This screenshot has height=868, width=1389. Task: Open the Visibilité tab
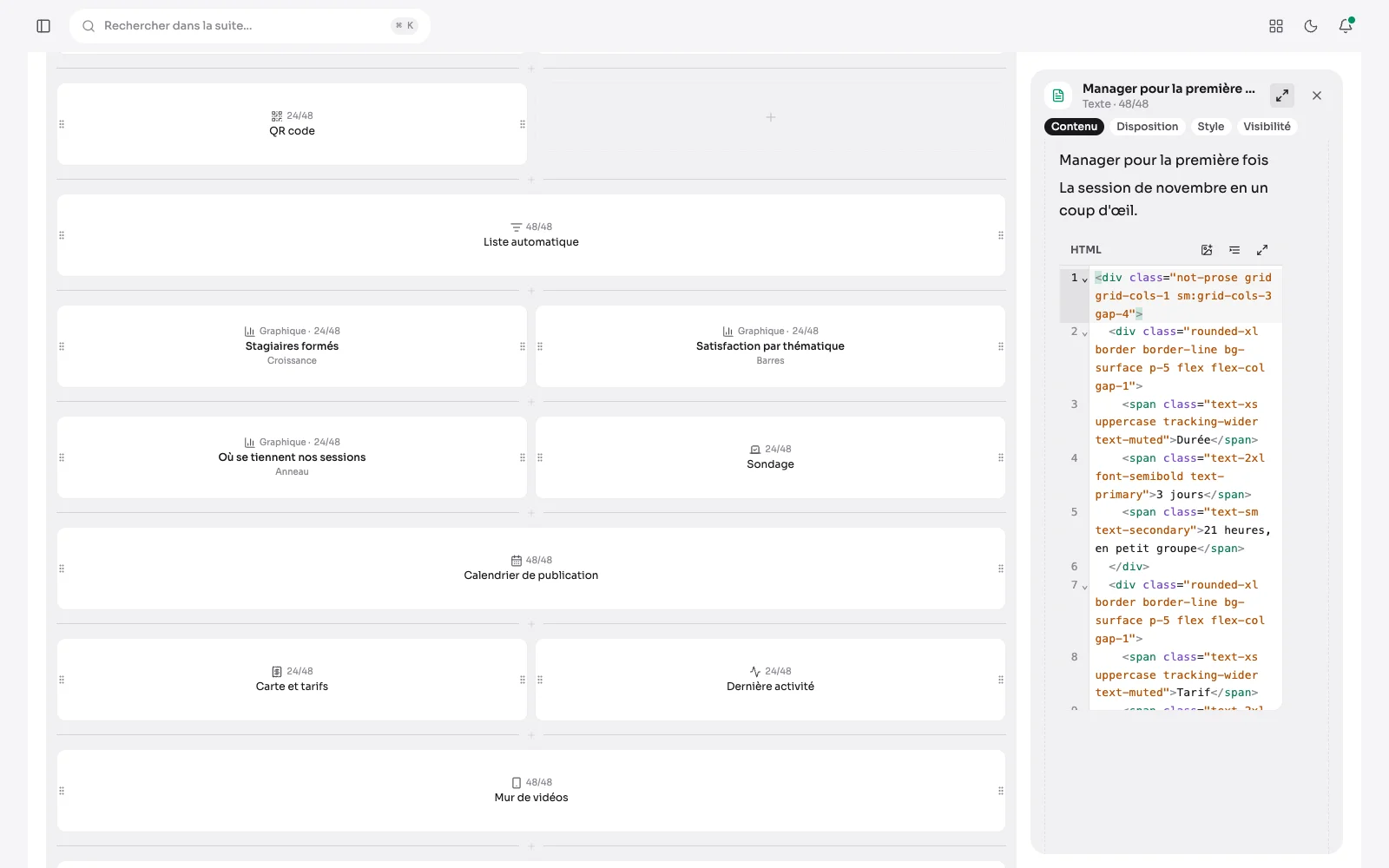pyautogui.click(x=1267, y=127)
